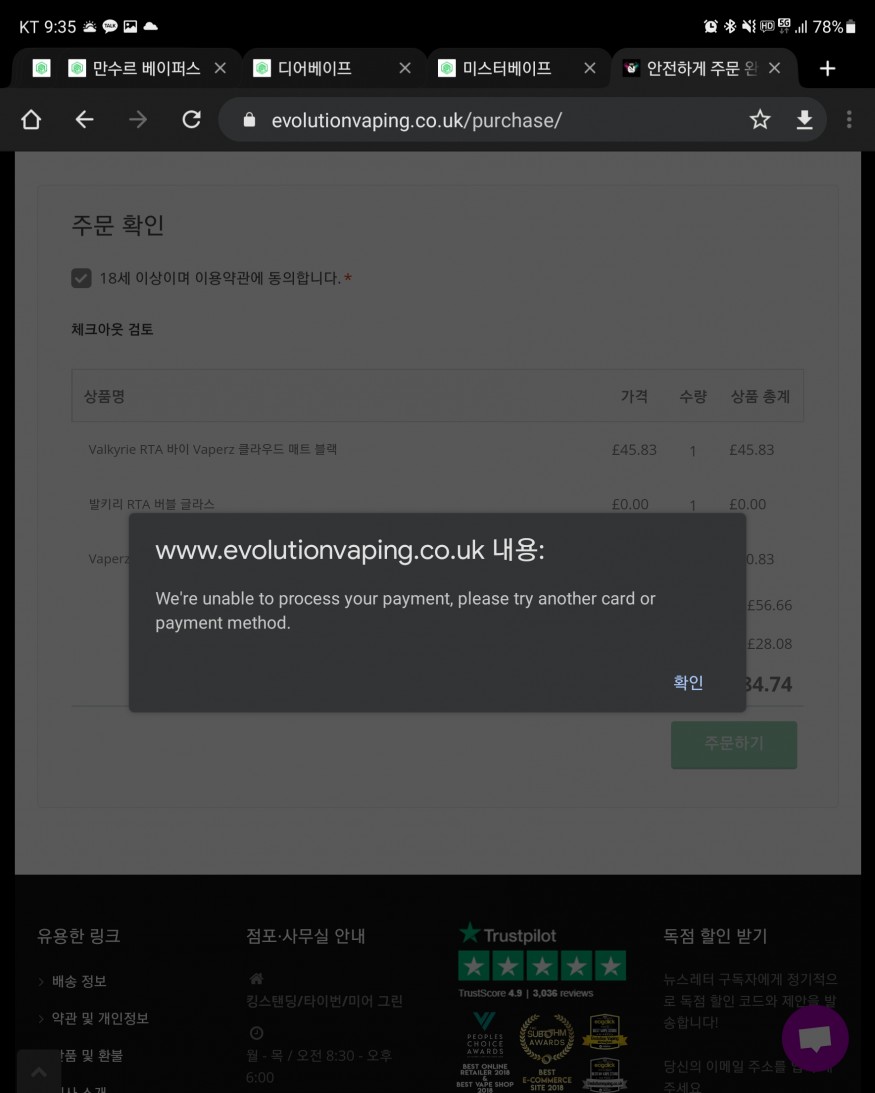Viewport: 875px width, 1093px height.
Task: Open the 배송 정보 footer link
Action: [79, 981]
